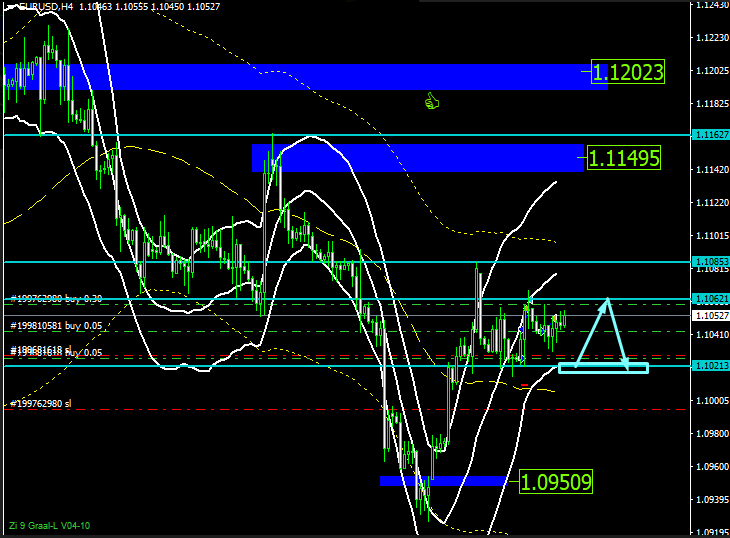Click the 1.11420 value on price axis
This screenshot has height=538, width=730.
pyautogui.click(x=712, y=169)
